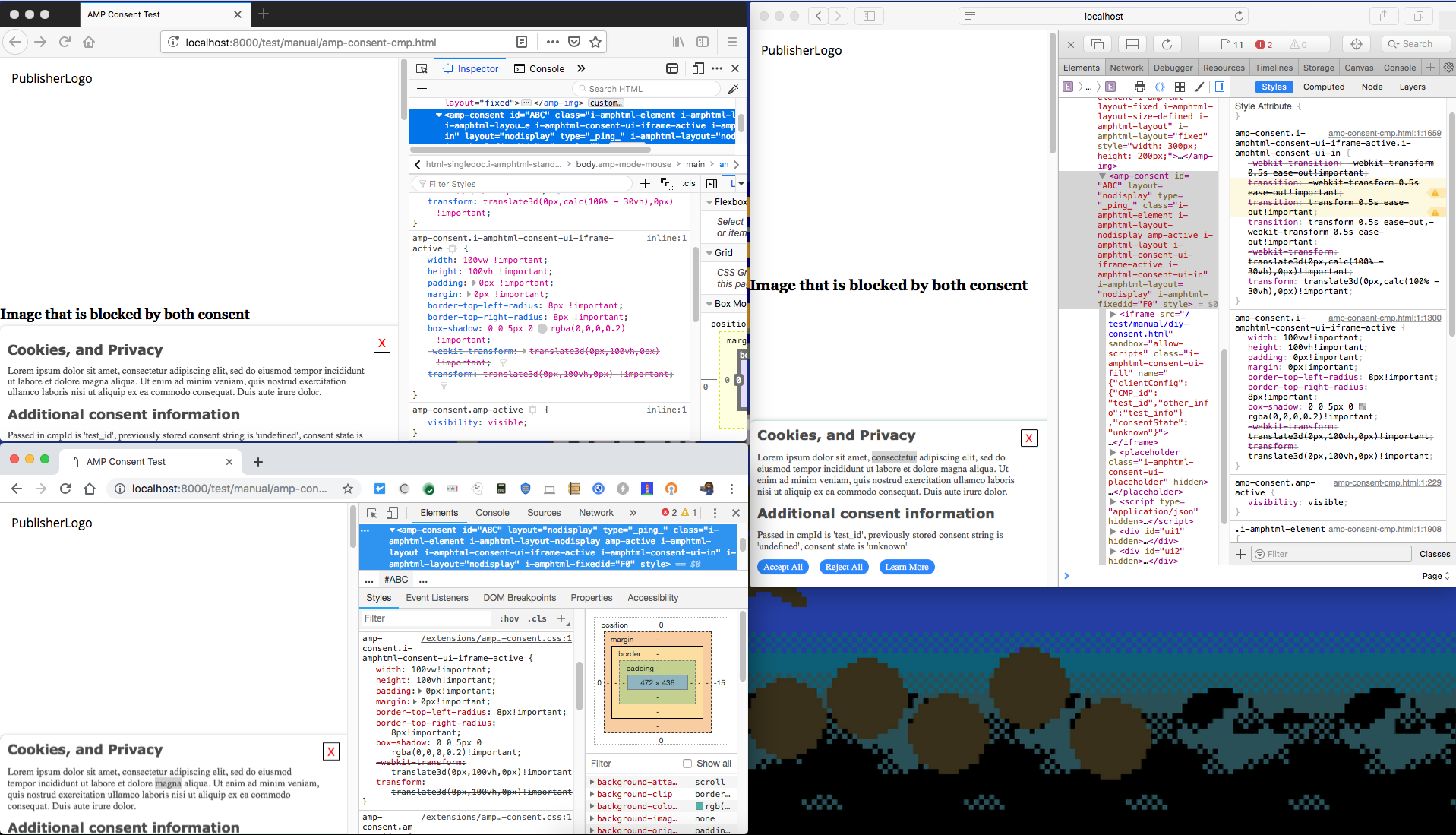
Task: Select the element picker in Firefox Inspector
Action: click(x=422, y=68)
